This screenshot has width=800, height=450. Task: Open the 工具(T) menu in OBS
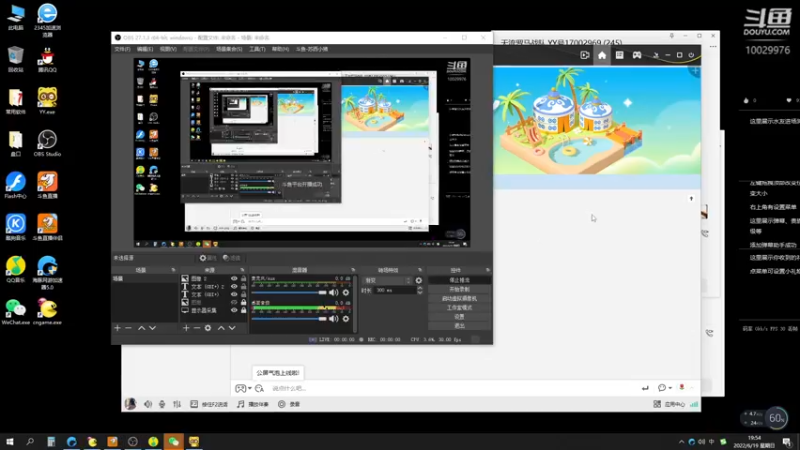257,49
